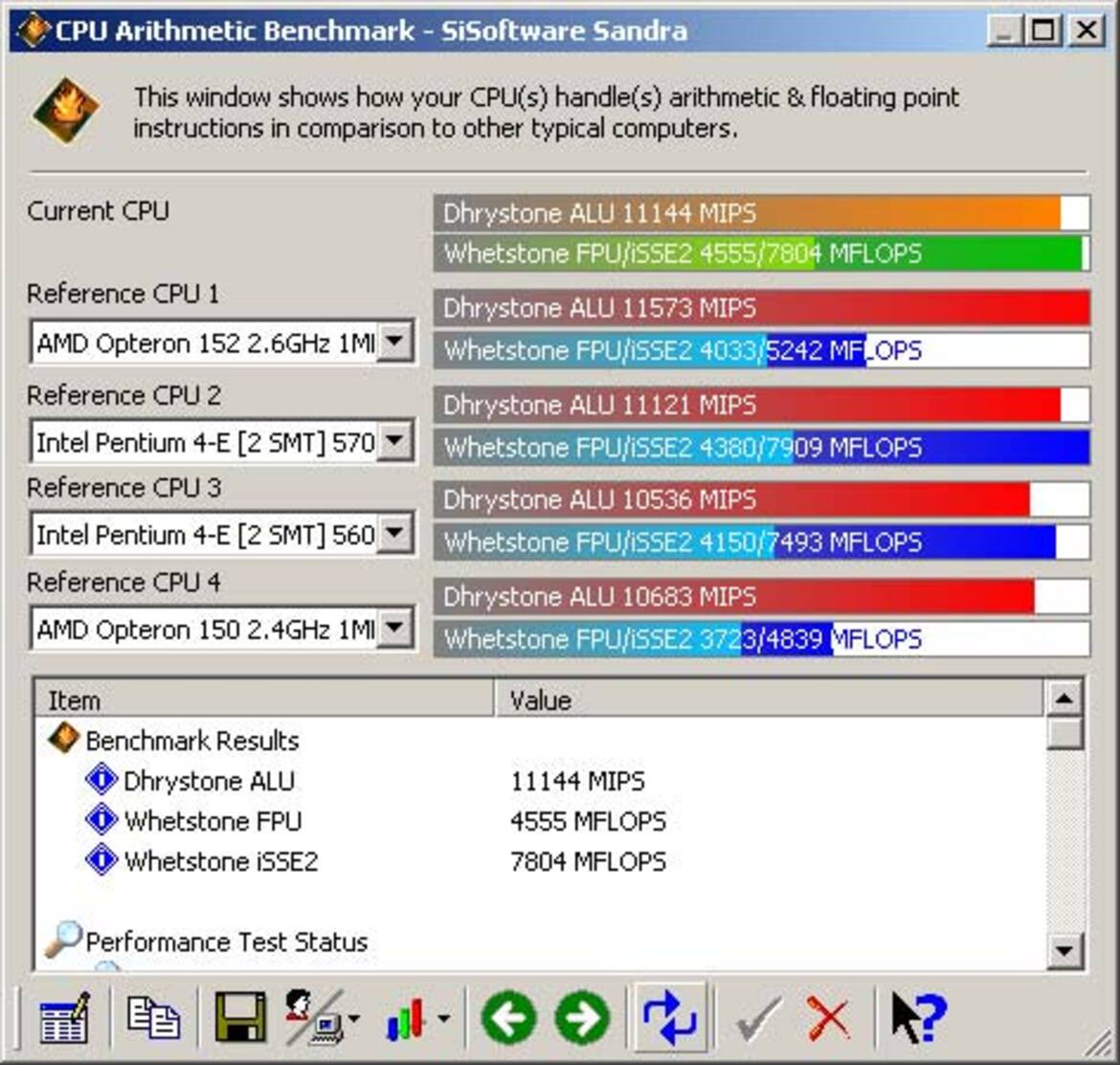
Task: Click the Reference CPU 3 label
Action: tap(123, 488)
